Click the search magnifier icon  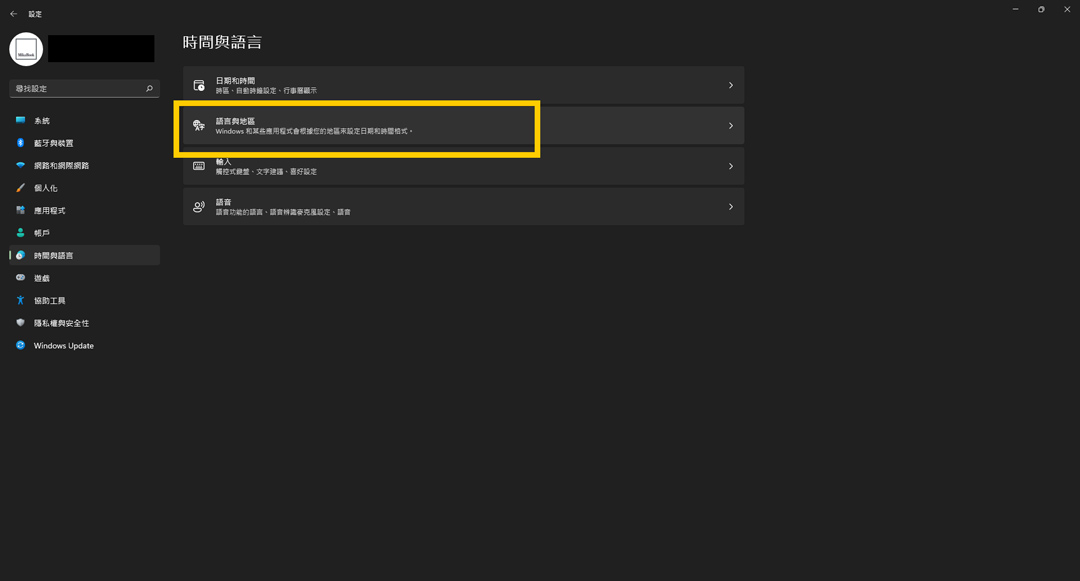[149, 89]
